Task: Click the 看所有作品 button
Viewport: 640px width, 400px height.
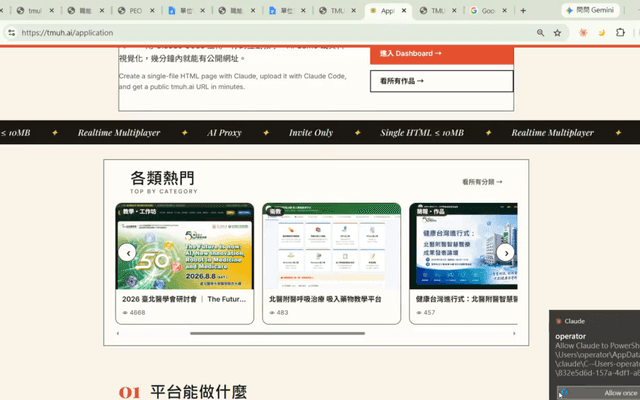Action: (442, 81)
